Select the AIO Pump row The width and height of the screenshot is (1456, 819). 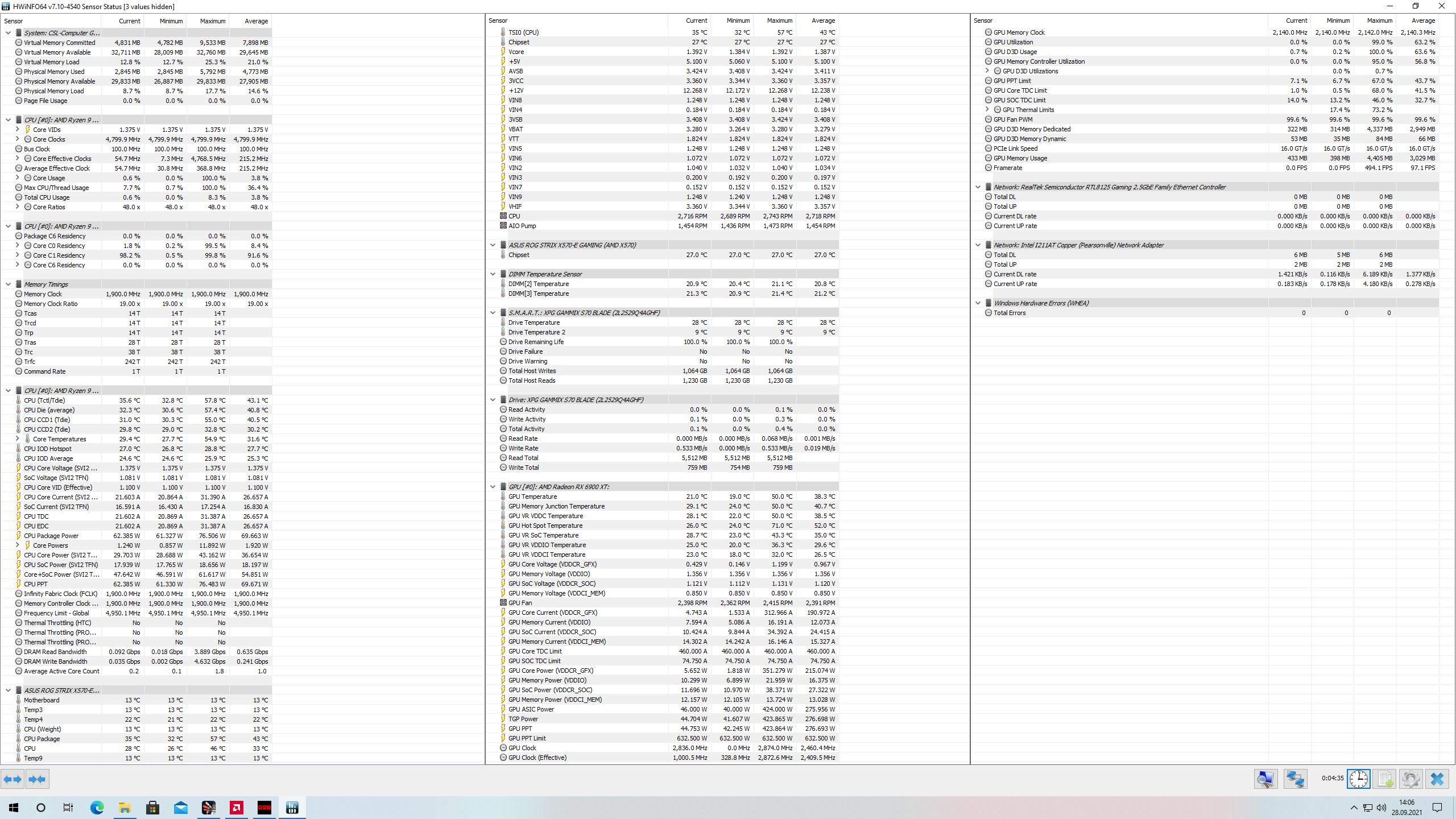click(663, 226)
